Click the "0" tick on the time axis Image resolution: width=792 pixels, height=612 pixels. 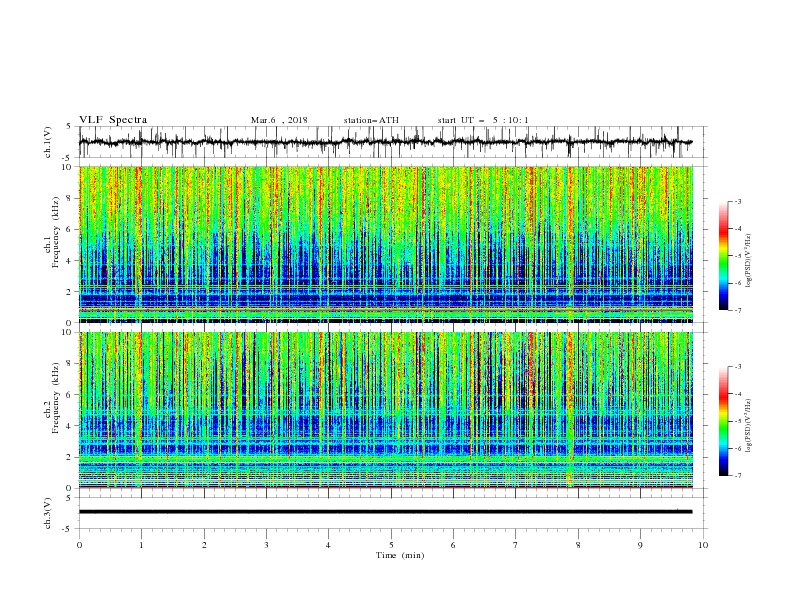point(79,545)
